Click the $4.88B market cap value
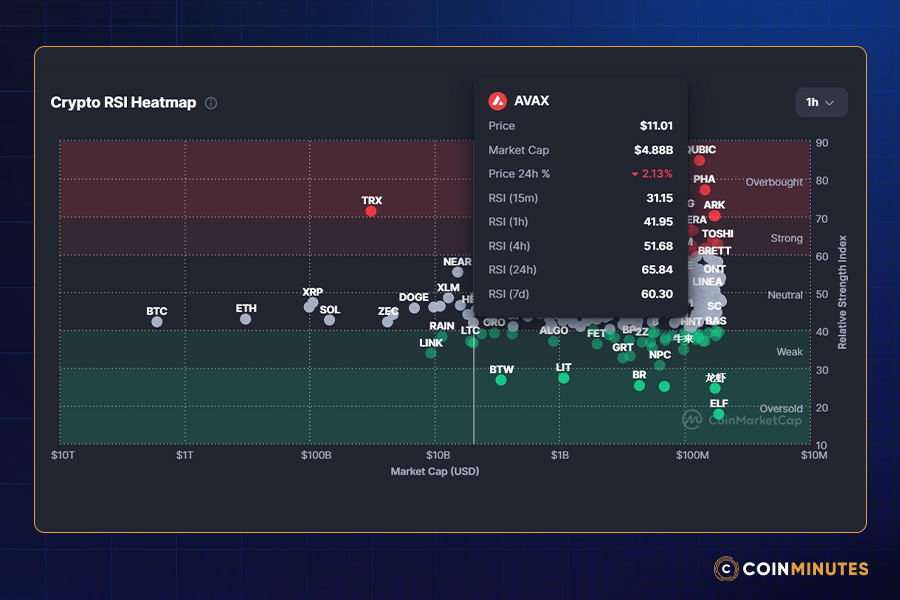 [x=653, y=150]
